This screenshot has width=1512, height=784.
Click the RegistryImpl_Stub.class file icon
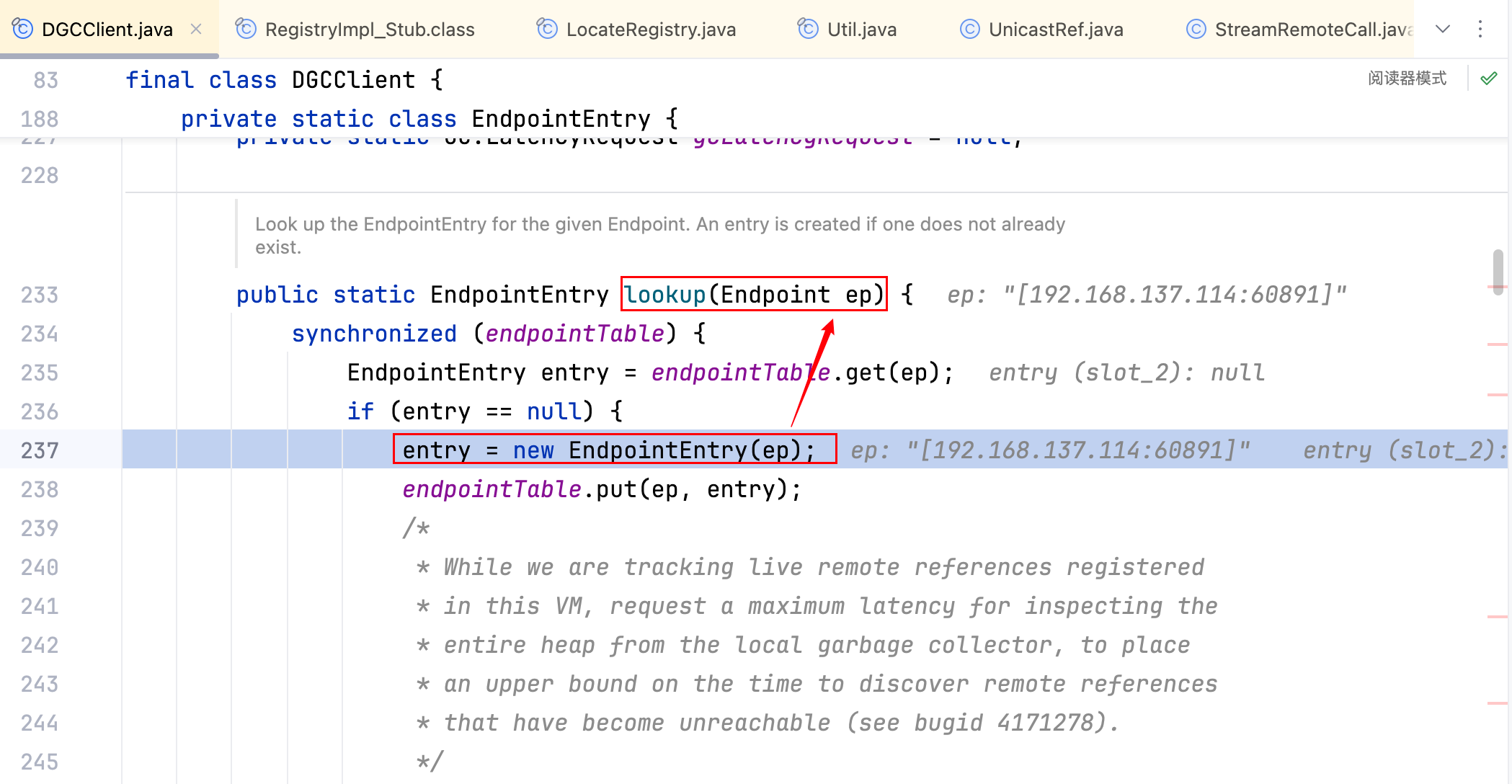(x=246, y=29)
